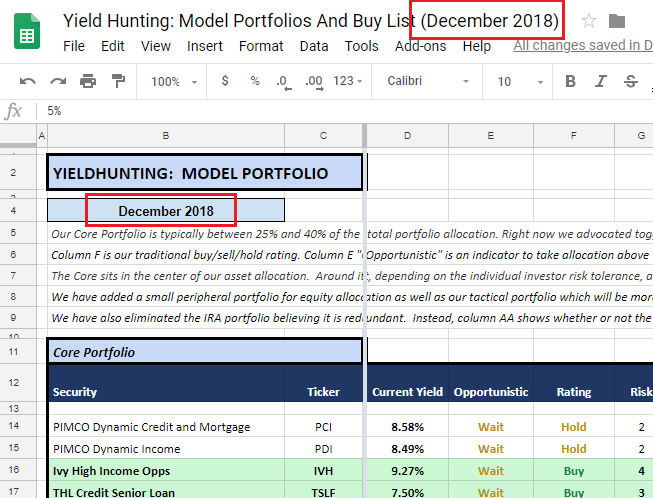Select the 8.49% yield cell
653x498 pixels.
pos(407,448)
